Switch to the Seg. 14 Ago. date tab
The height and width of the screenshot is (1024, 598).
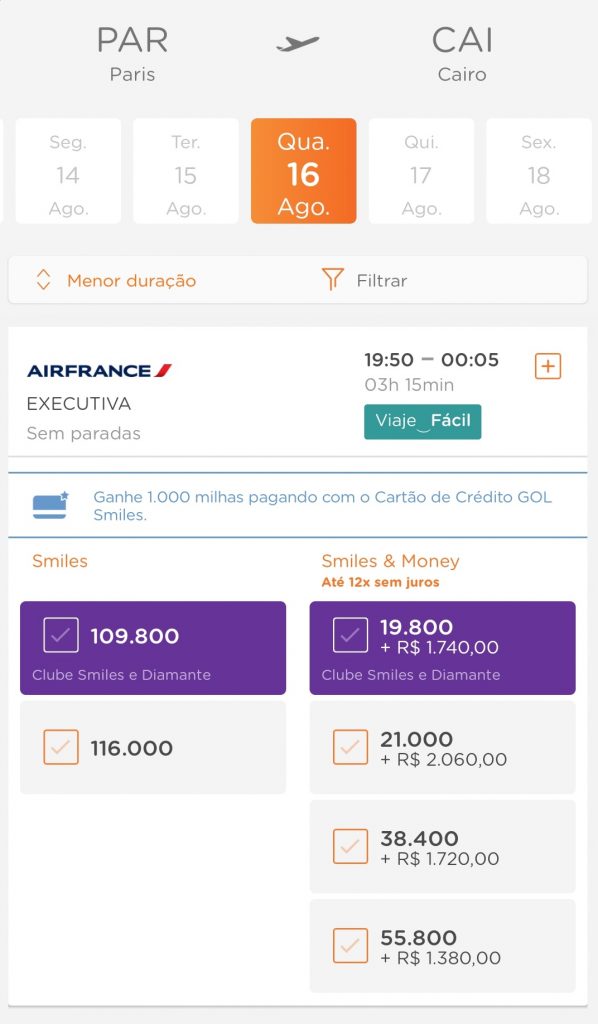tap(67, 170)
